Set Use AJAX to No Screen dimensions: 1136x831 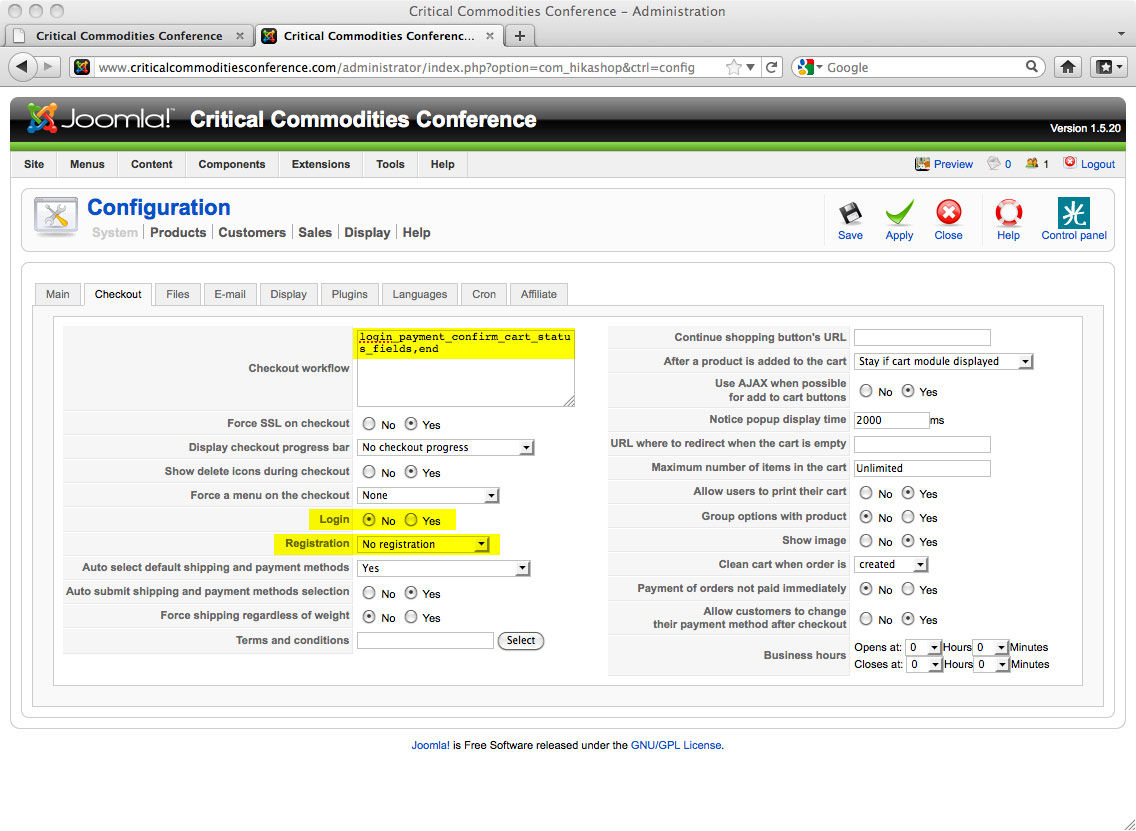pyautogui.click(x=866, y=391)
